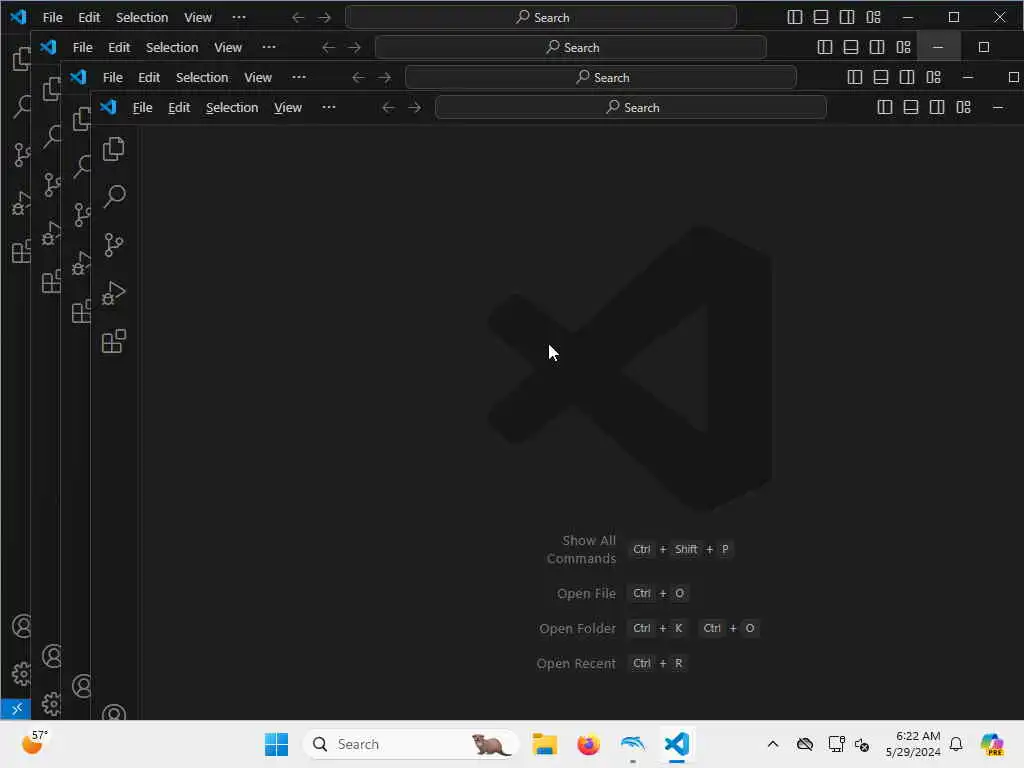The height and width of the screenshot is (768, 1024).
Task: Open File Explorer from taskbar
Action: 544,744
